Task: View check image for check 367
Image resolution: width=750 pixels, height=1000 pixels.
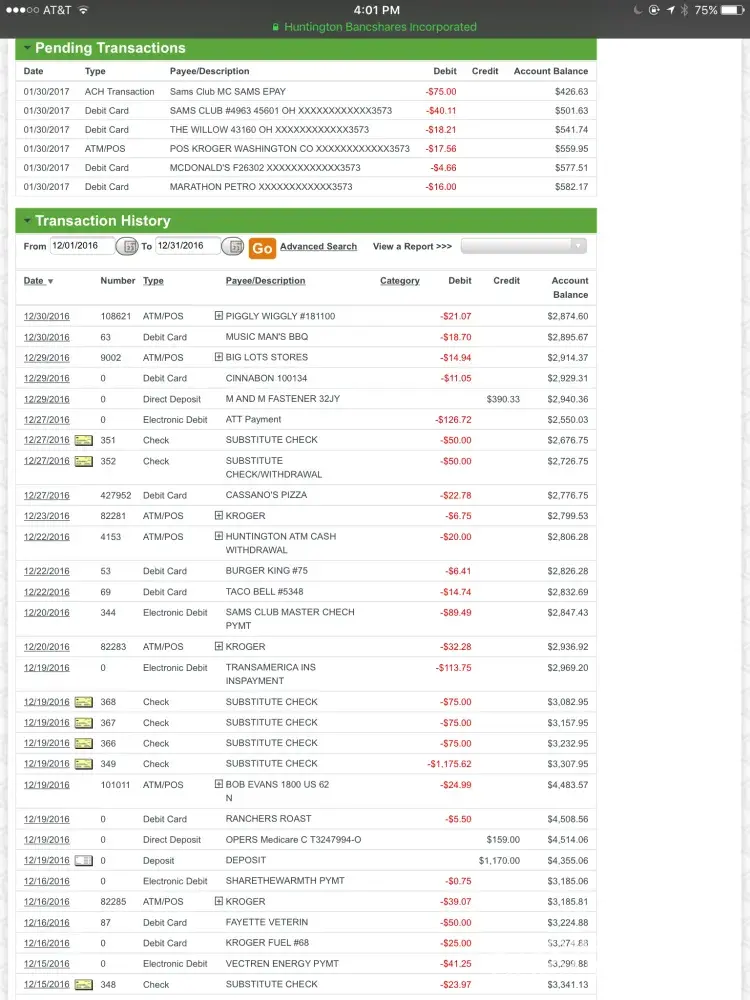Action: (x=84, y=723)
